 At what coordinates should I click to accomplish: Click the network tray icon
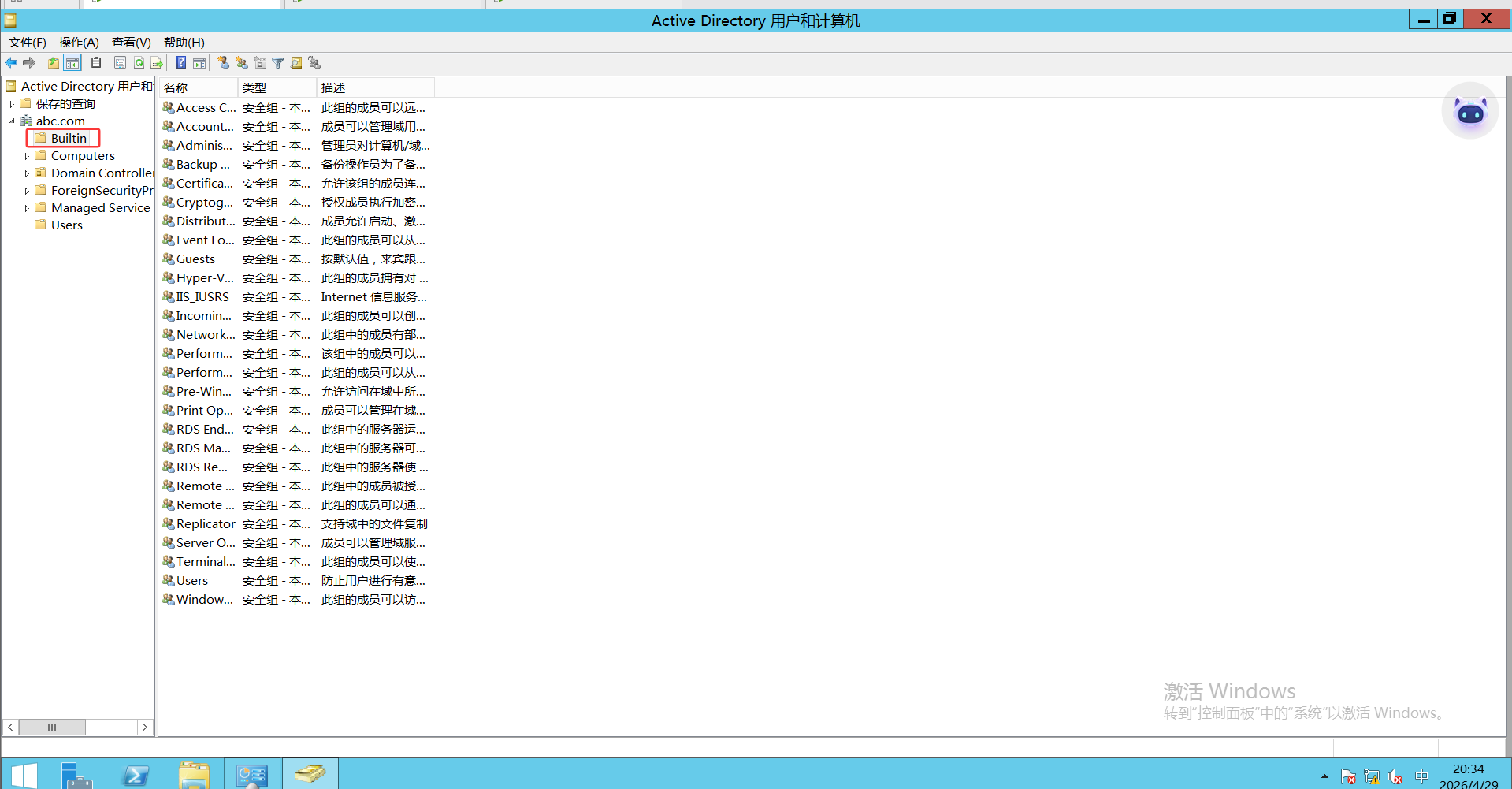tap(1372, 777)
